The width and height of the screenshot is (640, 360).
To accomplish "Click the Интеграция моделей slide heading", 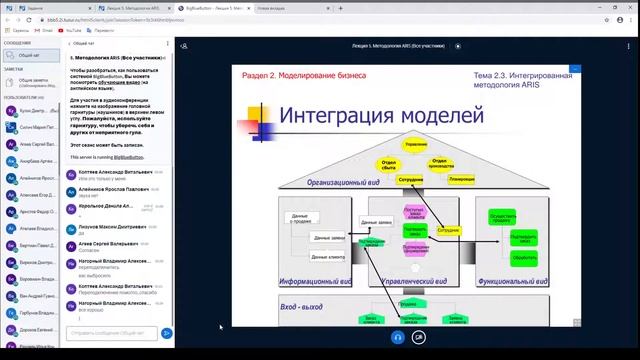I will [x=382, y=115].
